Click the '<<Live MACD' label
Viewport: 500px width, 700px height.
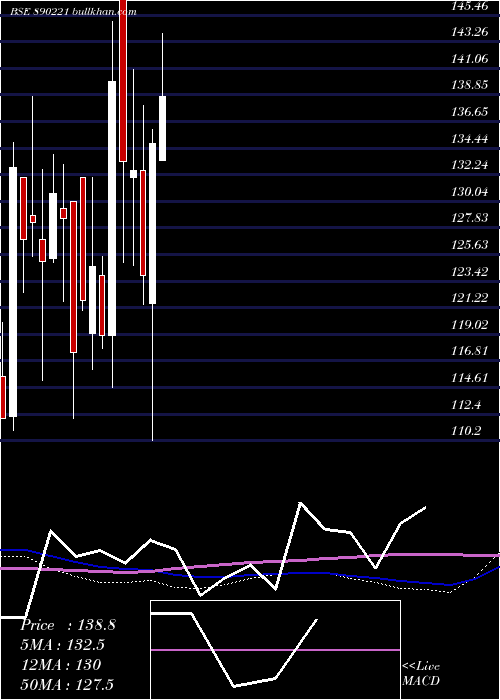421,674
